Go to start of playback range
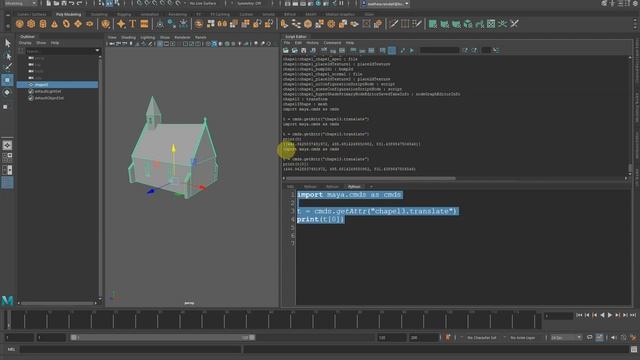Screen dimensions: 640x360 (x=579, y=315)
